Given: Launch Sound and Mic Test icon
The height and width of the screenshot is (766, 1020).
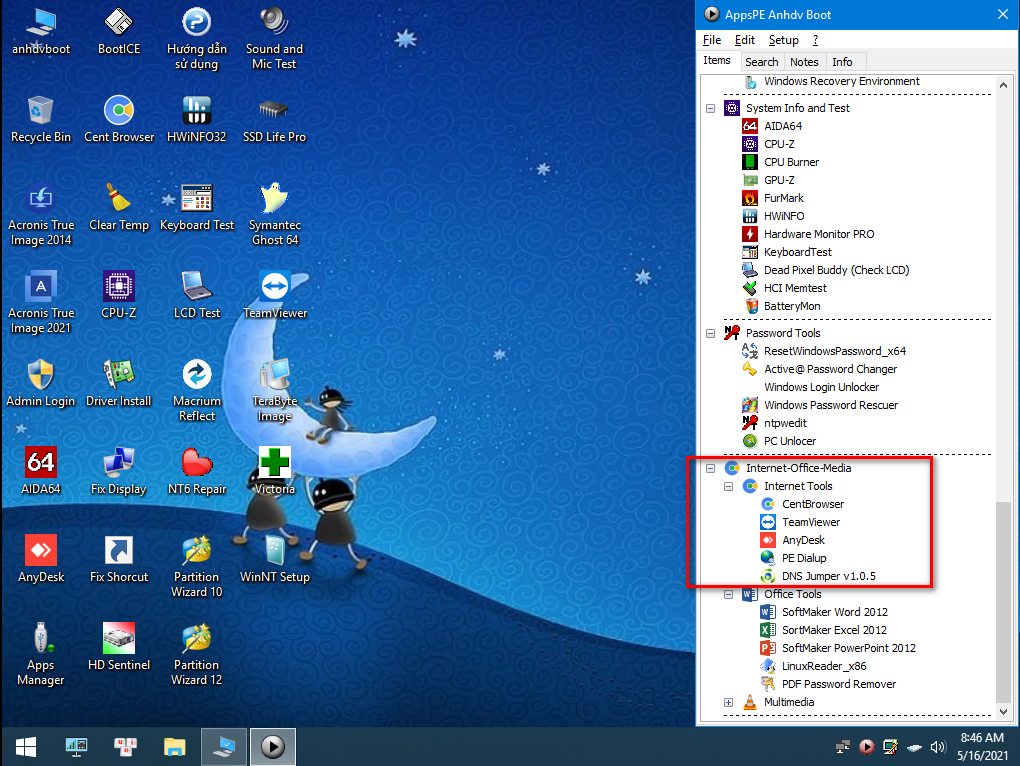Looking at the screenshot, I should point(274,38).
